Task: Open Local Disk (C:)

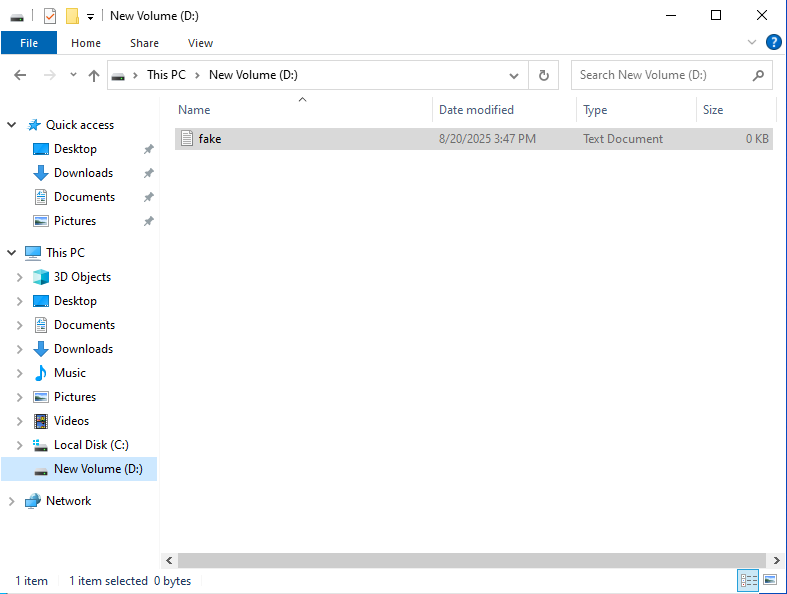Action: coord(91,445)
